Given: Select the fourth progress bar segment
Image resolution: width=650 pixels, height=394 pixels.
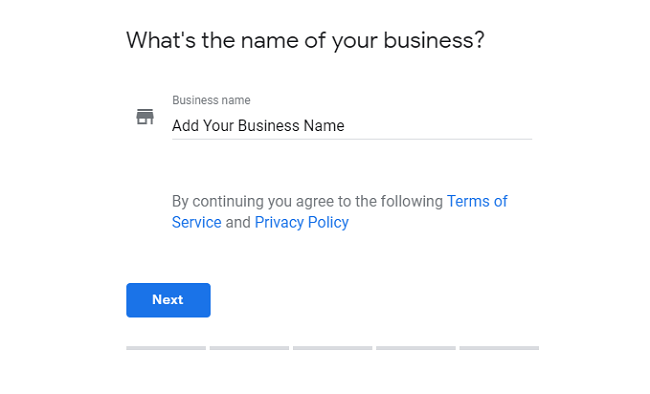Looking at the screenshot, I should (x=416, y=348).
